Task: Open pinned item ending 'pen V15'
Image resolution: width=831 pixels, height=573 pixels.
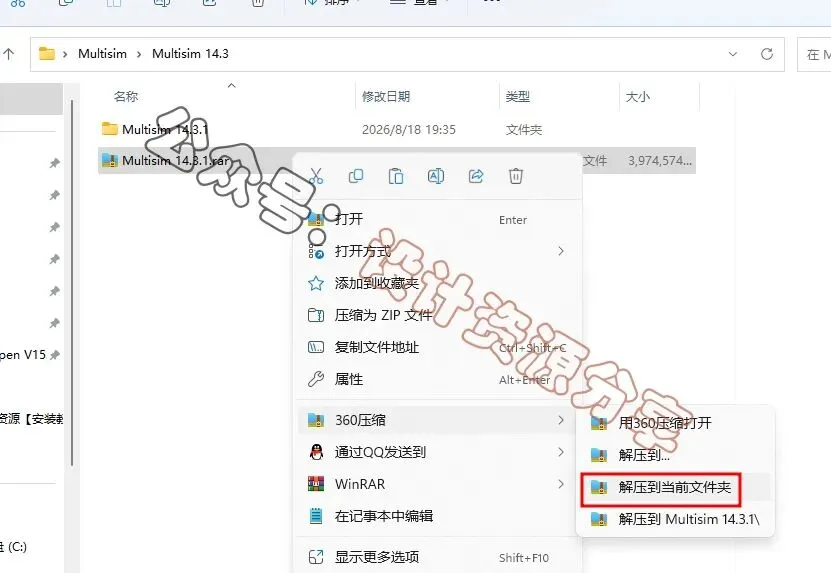Action: (24, 355)
